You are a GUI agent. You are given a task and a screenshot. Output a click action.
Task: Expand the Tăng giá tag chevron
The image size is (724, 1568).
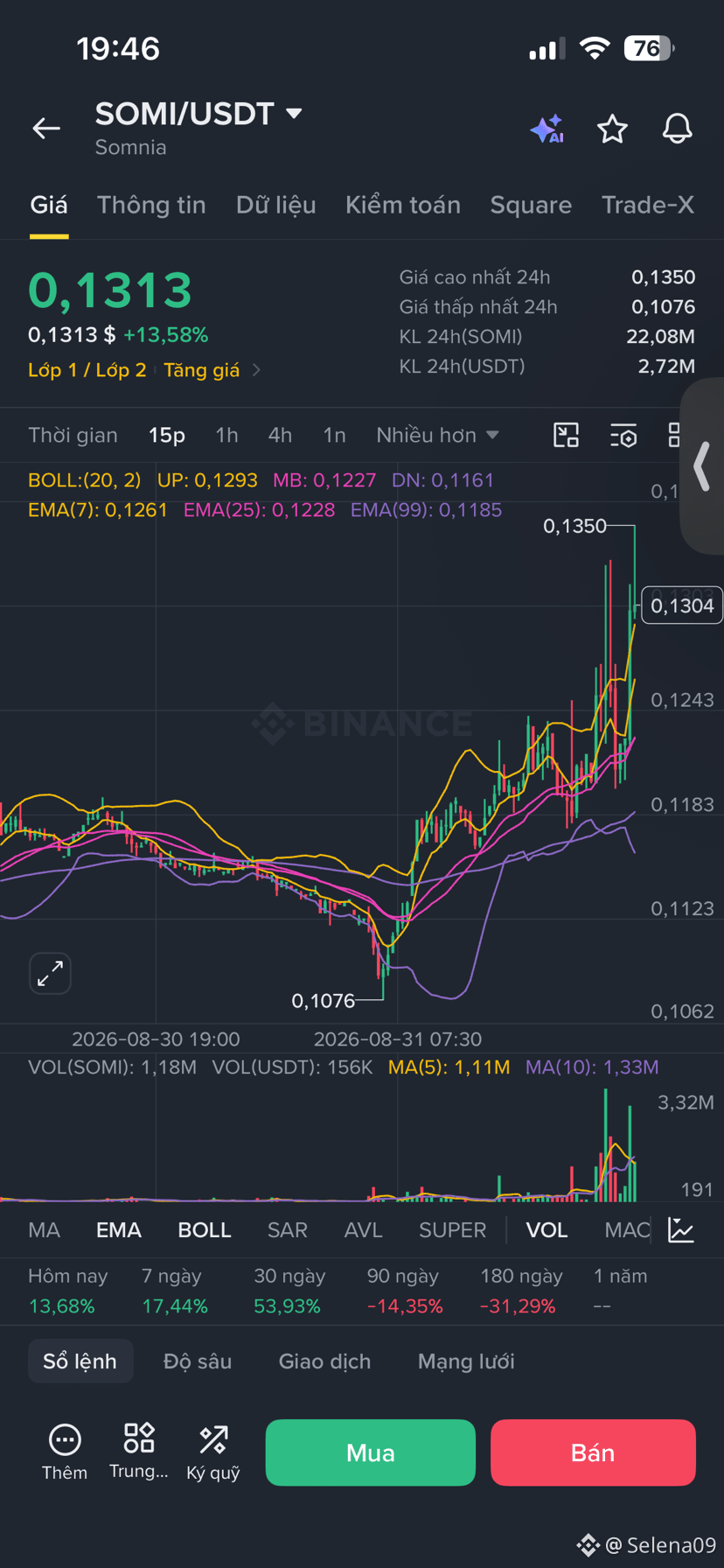tap(256, 370)
